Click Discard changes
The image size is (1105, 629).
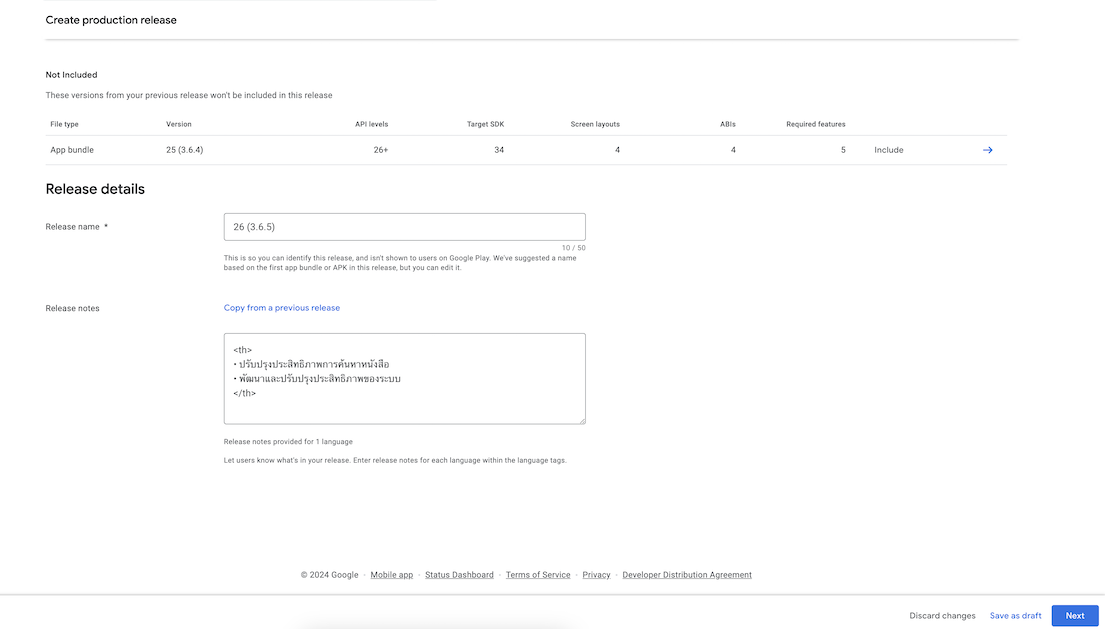(x=942, y=616)
